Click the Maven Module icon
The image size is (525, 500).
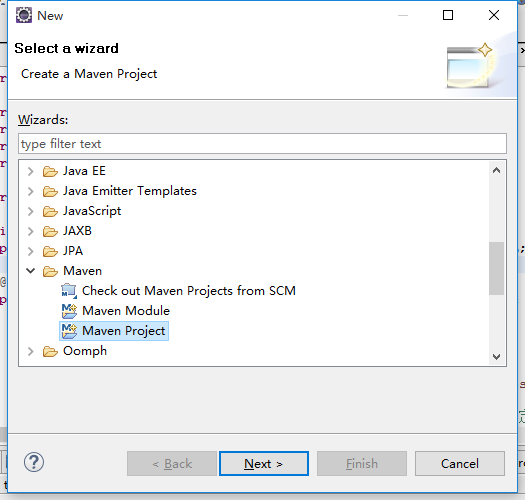[x=69, y=311]
